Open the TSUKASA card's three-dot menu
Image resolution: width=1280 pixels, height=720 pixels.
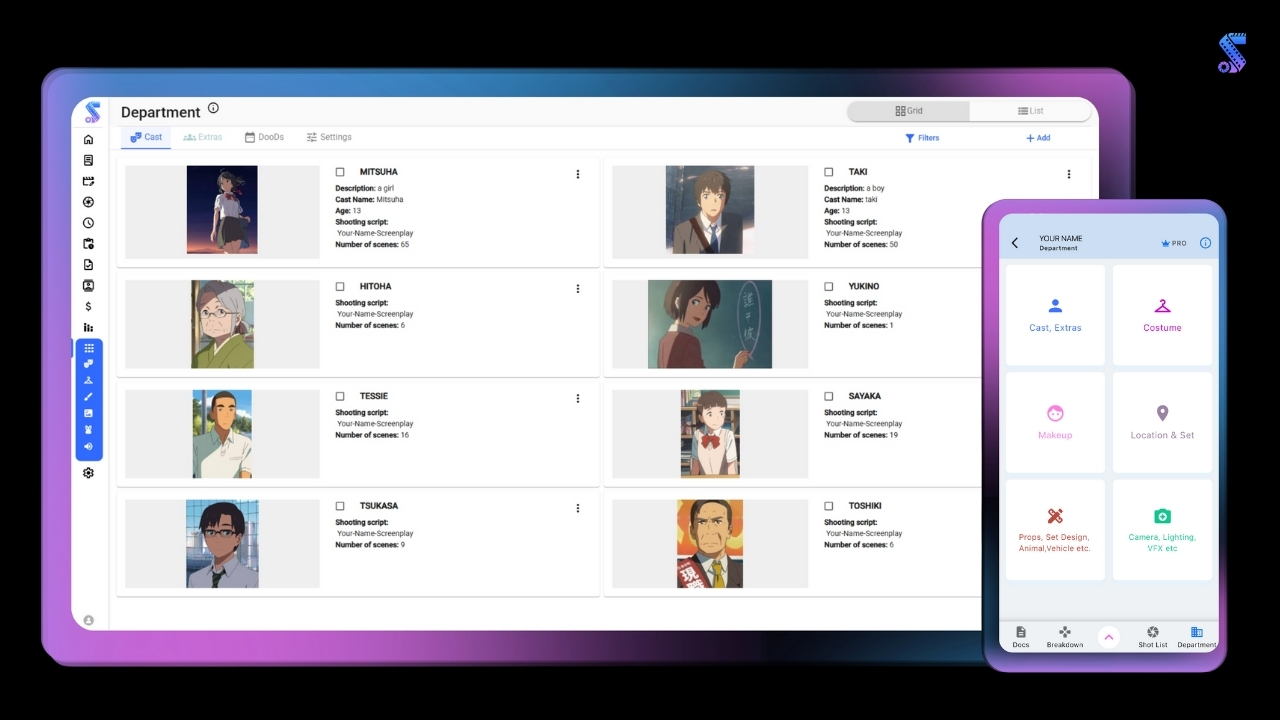click(x=577, y=508)
